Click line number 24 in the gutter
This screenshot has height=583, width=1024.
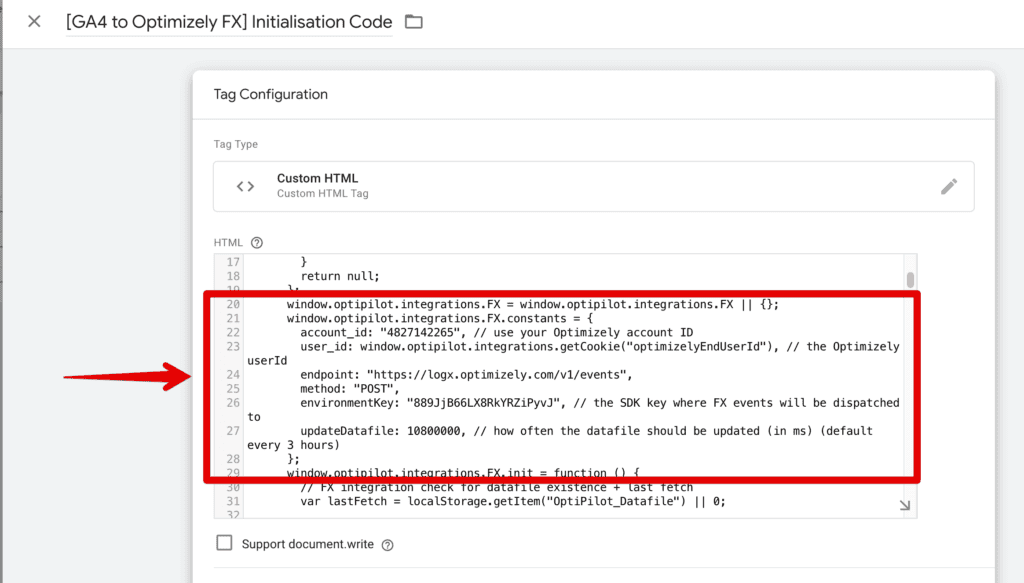coord(232,374)
